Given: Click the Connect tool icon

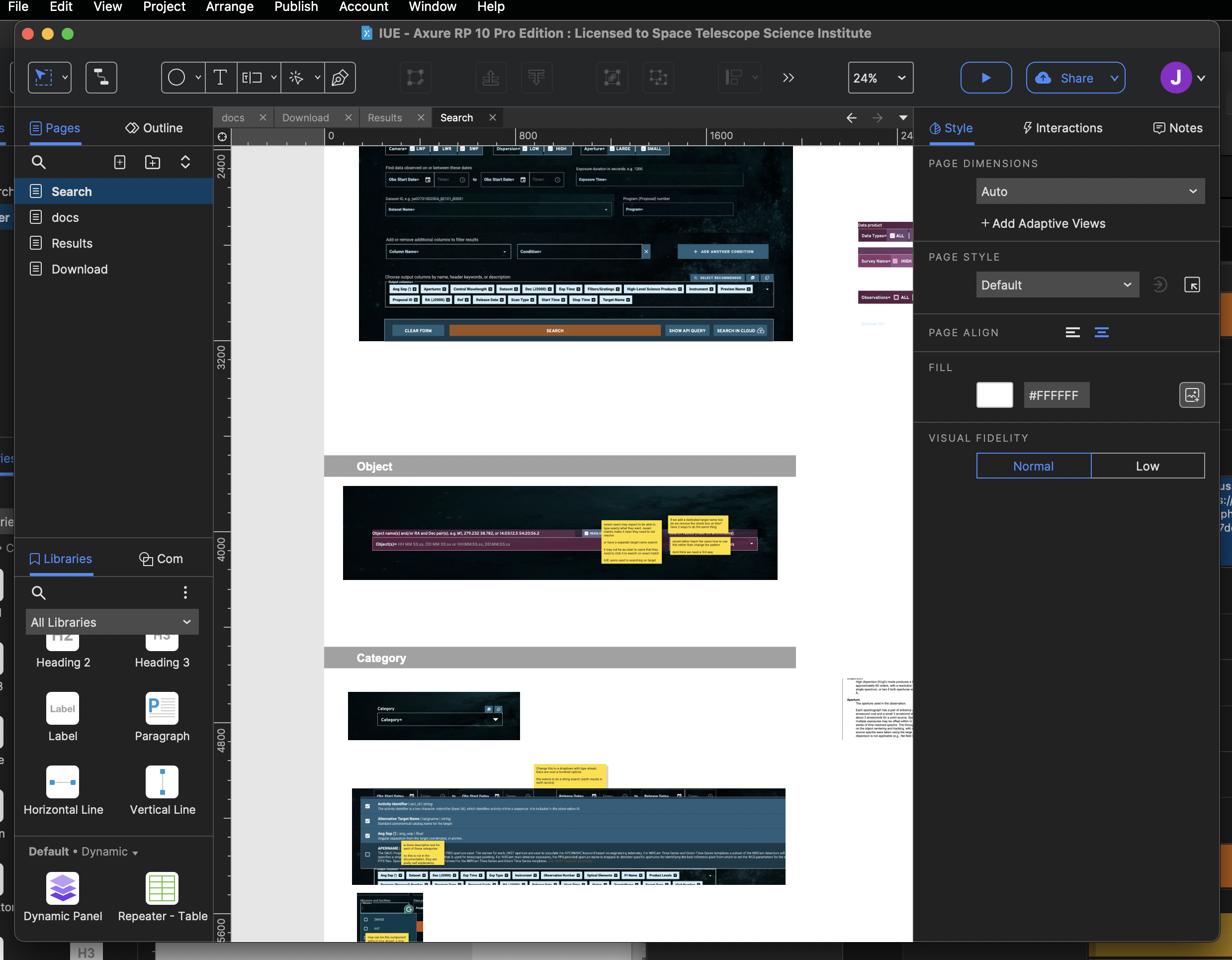Looking at the screenshot, I should [x=101, y=77].
